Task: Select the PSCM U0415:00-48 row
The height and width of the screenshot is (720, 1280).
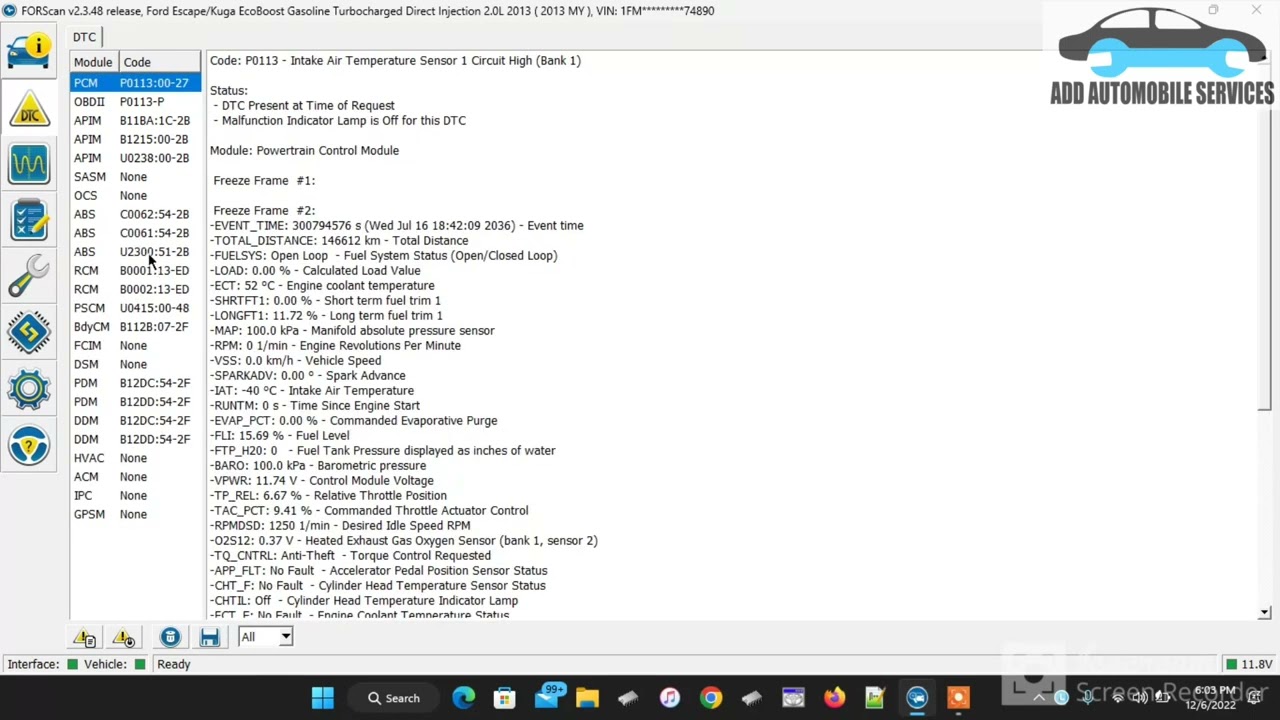Action: point(135,308)
